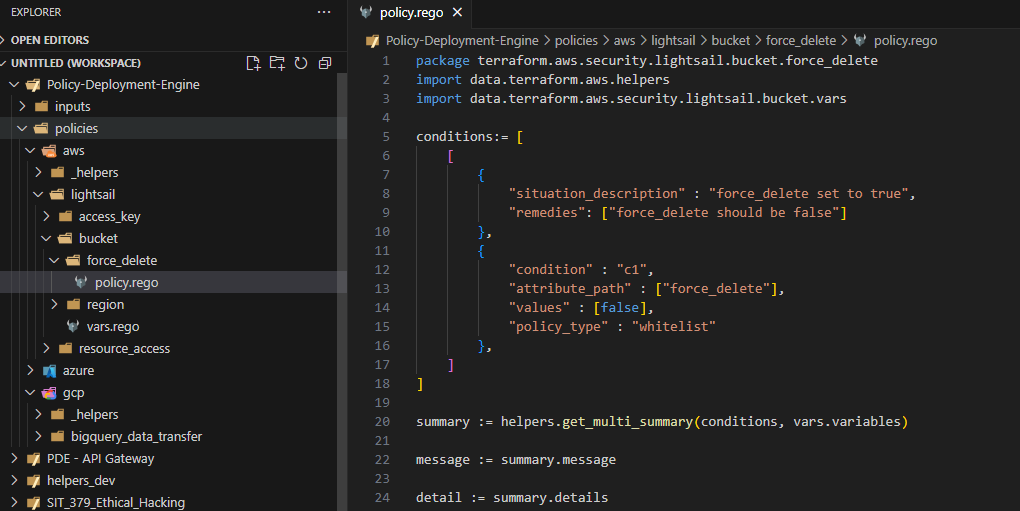
Task: Click the azure folder icon
Action: coord(49,371)
